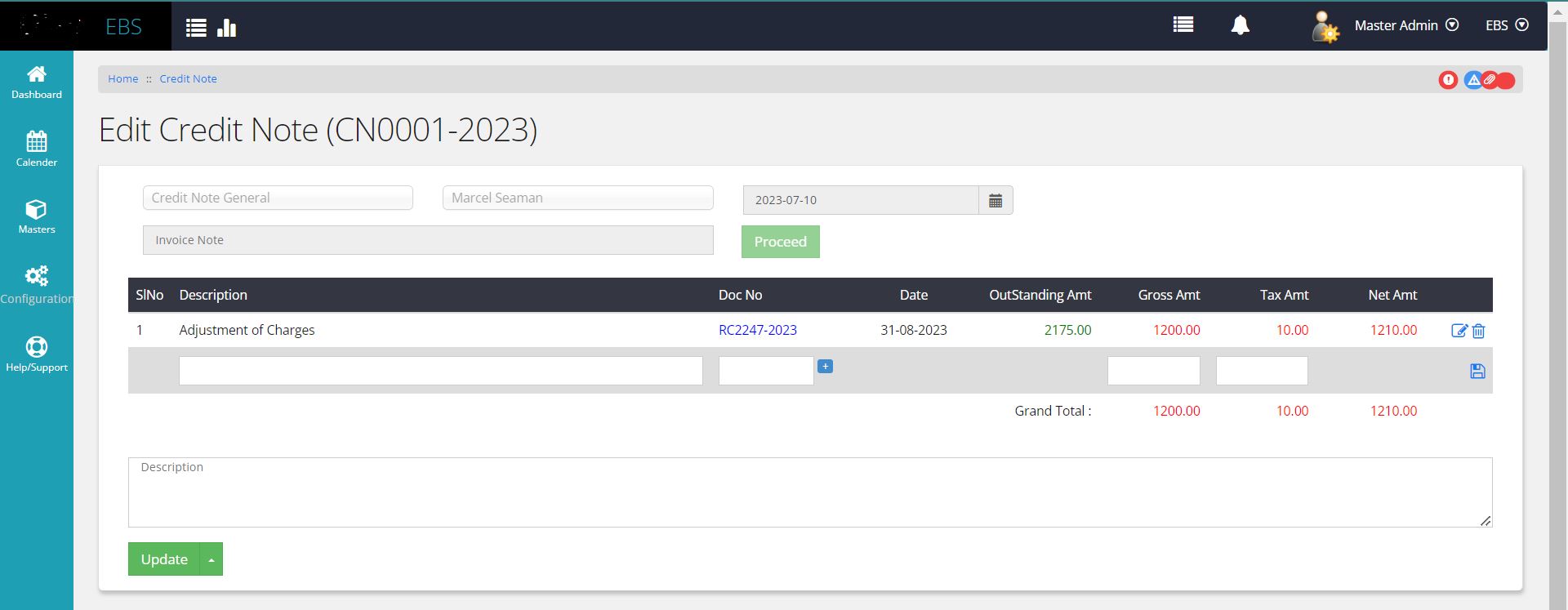Click the 31-08-2023 date cell

(914, 330)
